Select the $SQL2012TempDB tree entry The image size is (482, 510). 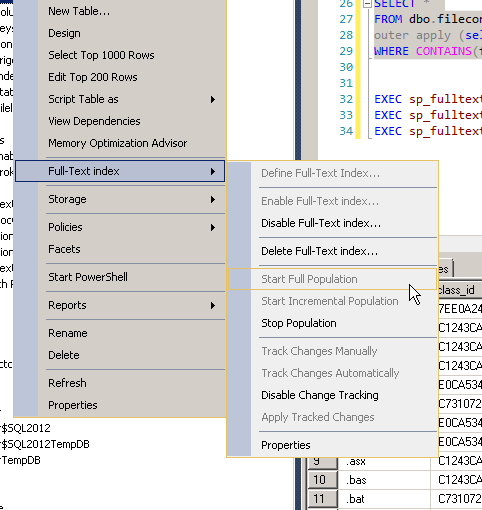point(45,444)
